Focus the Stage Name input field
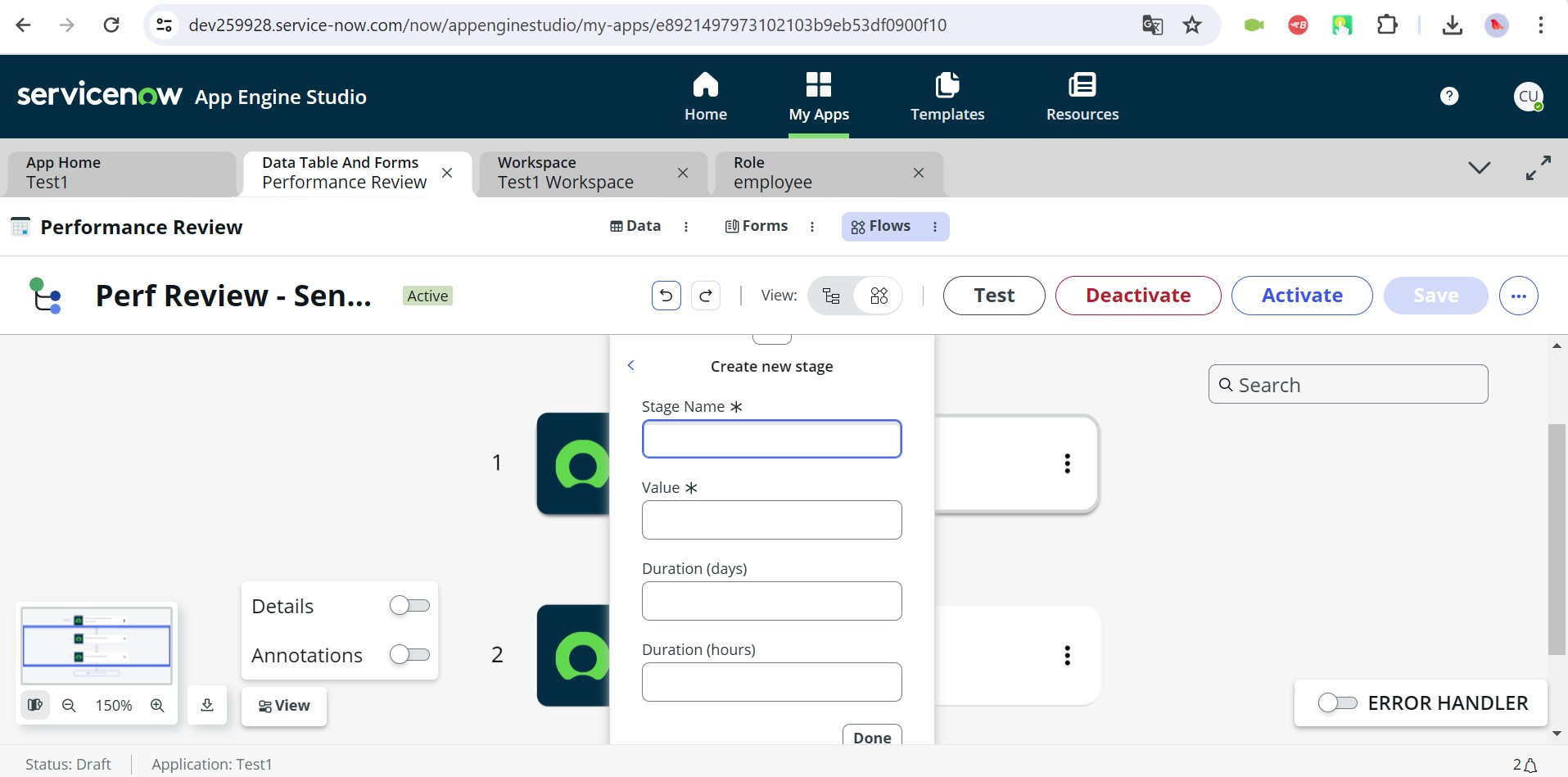The height and width of the screenshot is (777, 1568). [x=772, y=439]
